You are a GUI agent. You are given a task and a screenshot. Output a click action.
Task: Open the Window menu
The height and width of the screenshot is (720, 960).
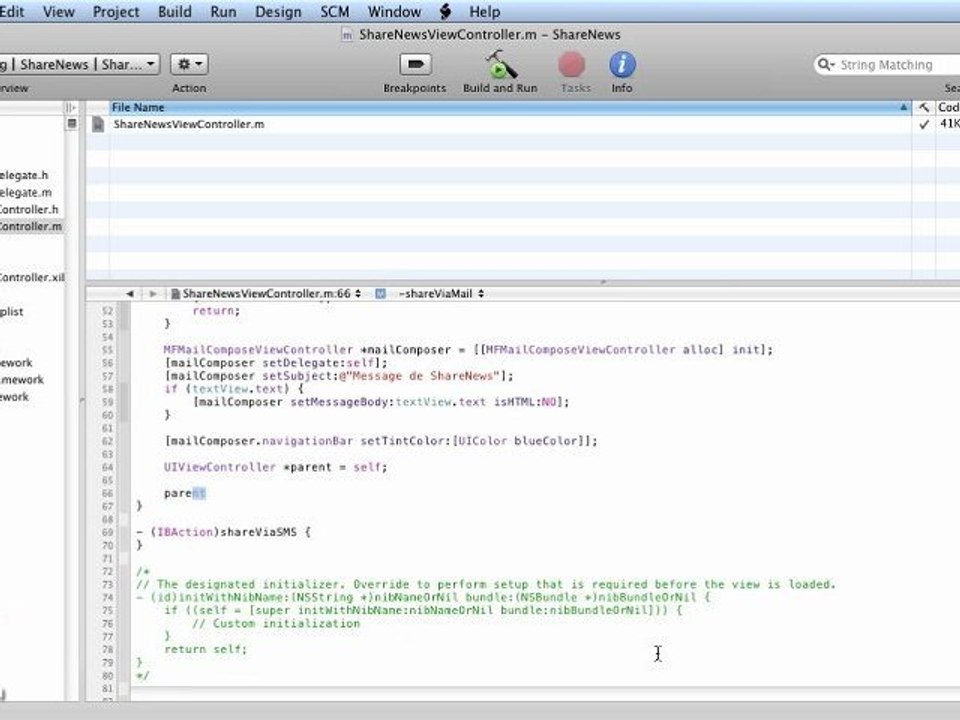click(394, 12)
